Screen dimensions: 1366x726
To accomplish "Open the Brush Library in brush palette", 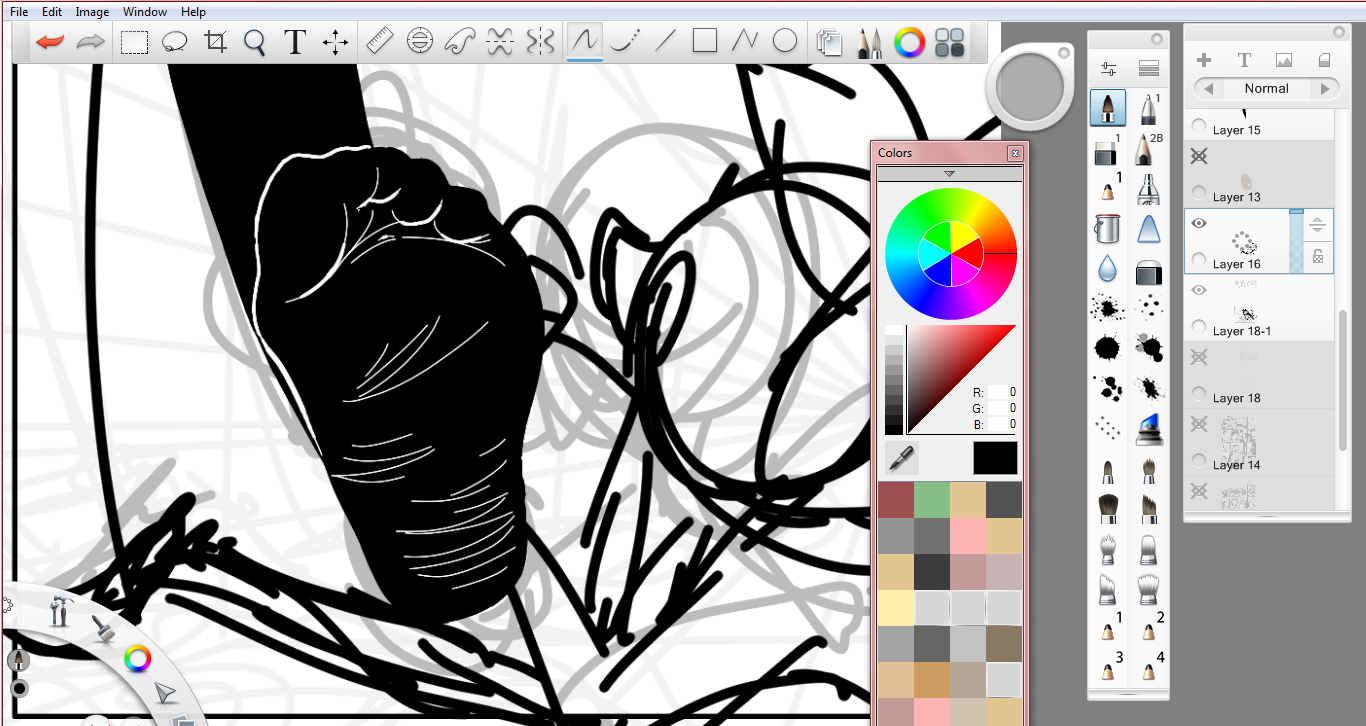I will 1149,69.
